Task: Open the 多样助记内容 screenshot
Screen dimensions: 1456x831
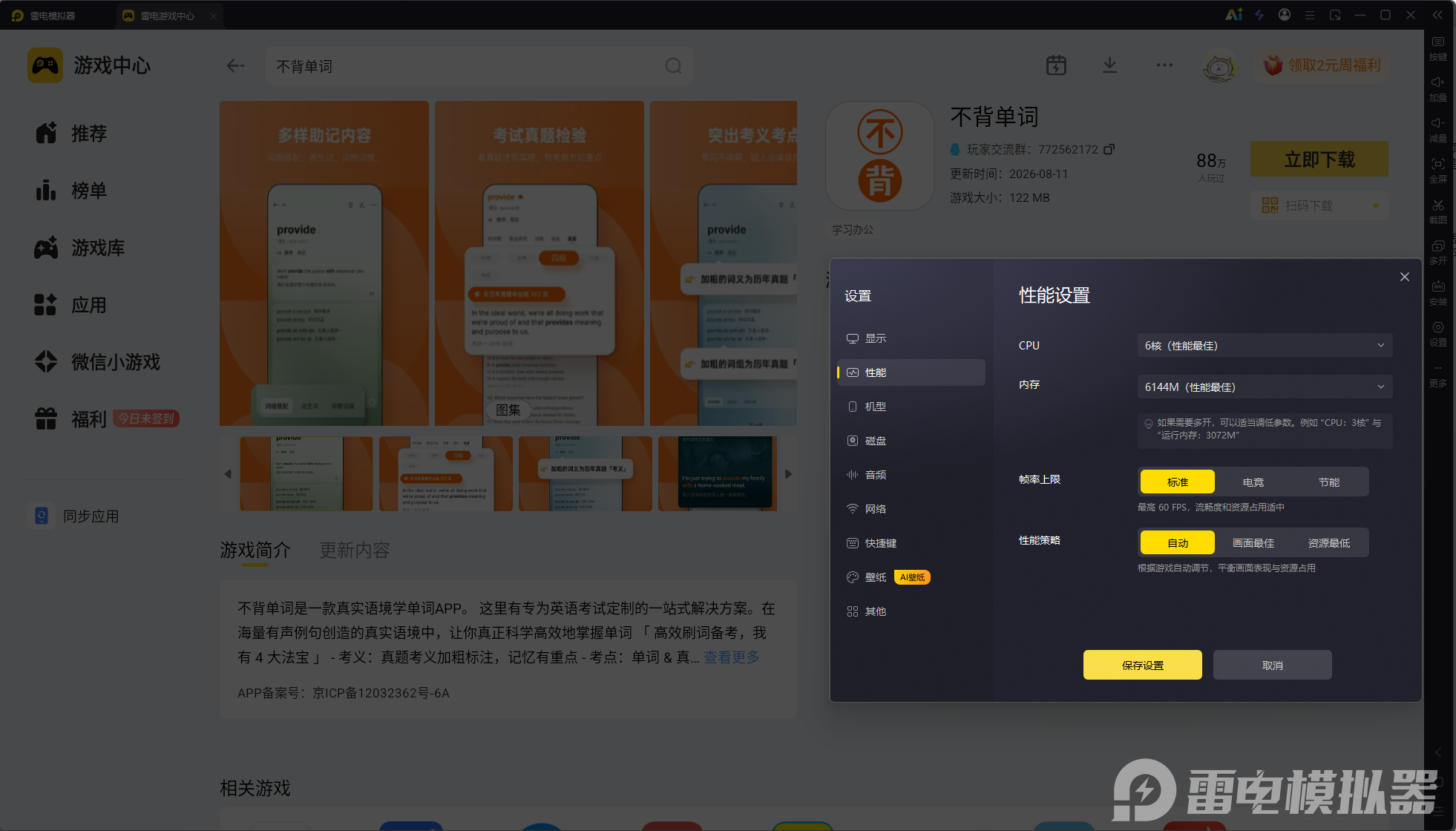Action: [324, 263]
